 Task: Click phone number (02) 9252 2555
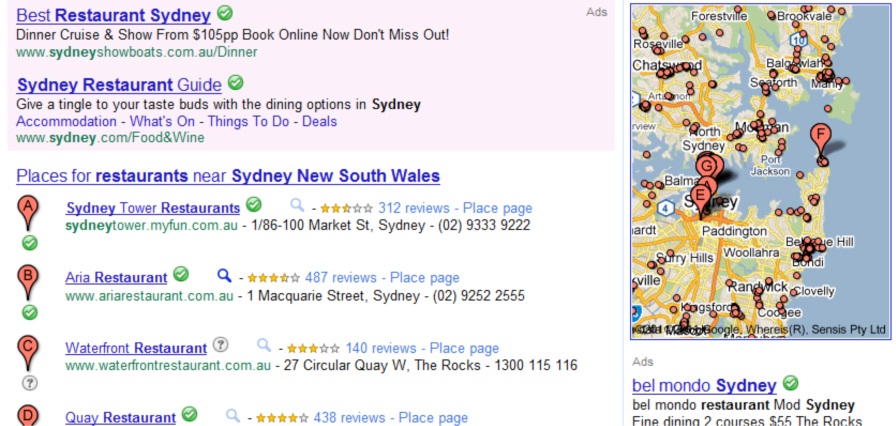pyautogui.click(x=478, y=296)
